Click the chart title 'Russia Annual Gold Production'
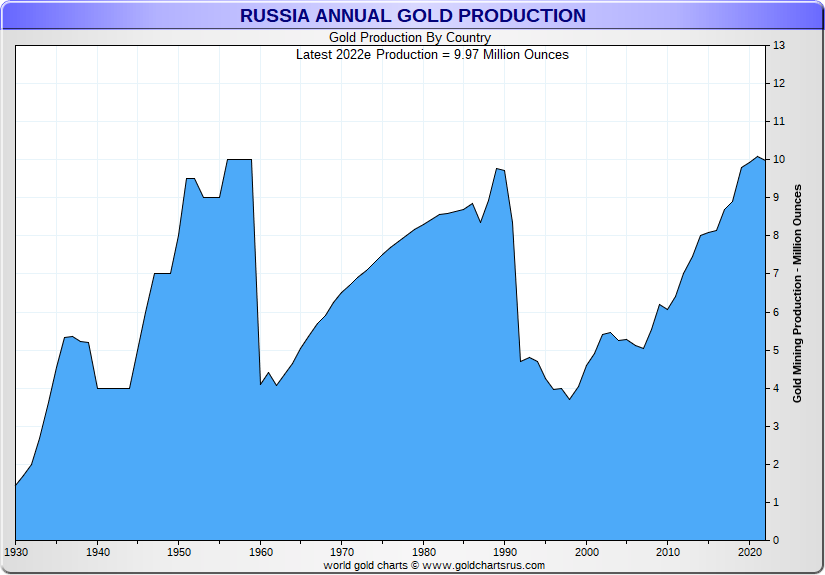The width and height of the screenshot is (825, 575). coord(412,16)
